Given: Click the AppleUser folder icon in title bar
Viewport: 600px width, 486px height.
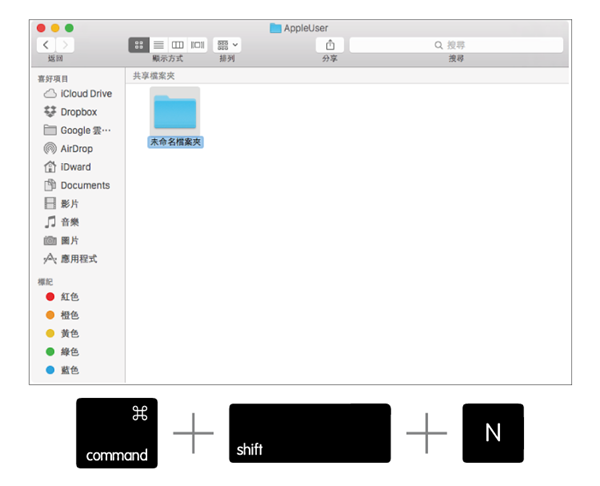Looking at the screenshot, I should click(x=276, y=28).
